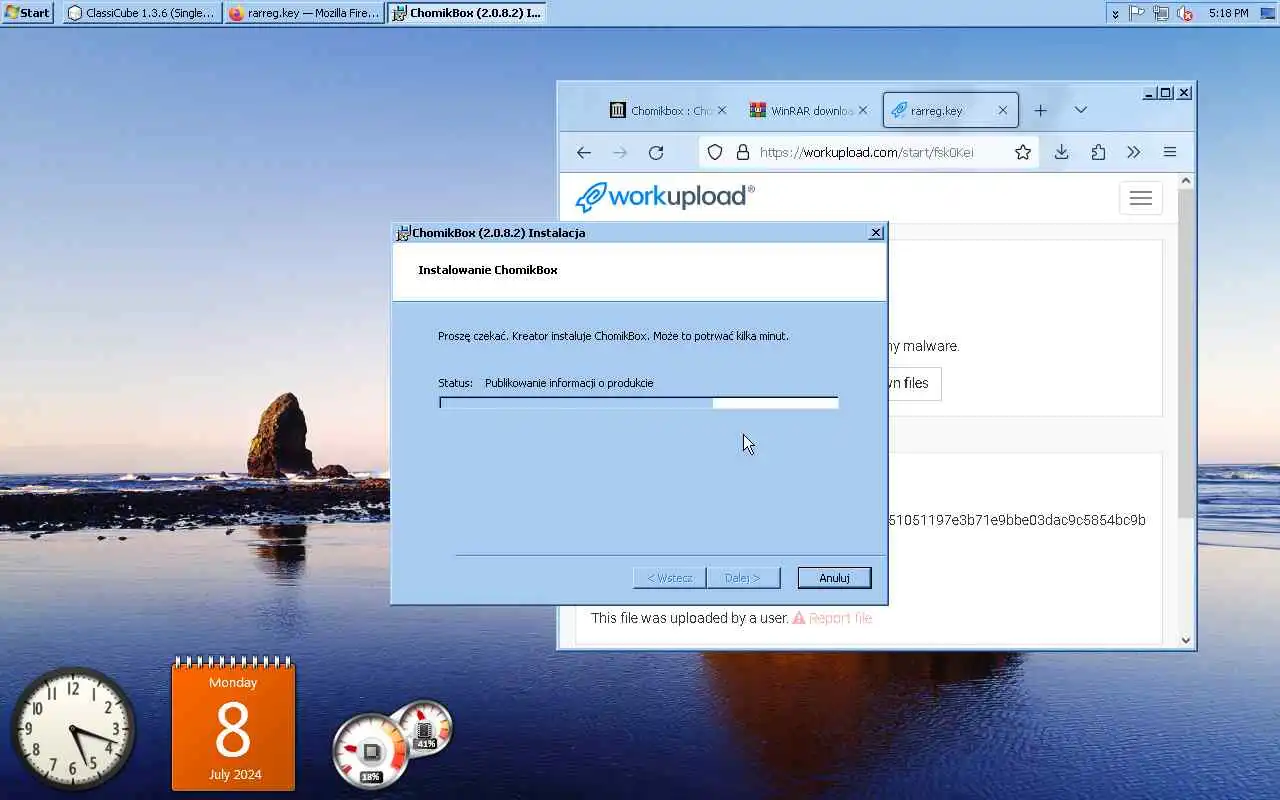This screenshot has height=800, width=1280.
Task: Select the rarreg.key Firefox tab
Action: 950,111
